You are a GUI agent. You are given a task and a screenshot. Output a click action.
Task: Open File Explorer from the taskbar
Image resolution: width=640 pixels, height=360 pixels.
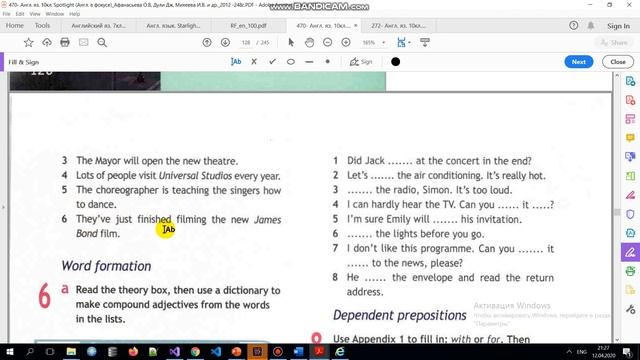pos(71,351)
